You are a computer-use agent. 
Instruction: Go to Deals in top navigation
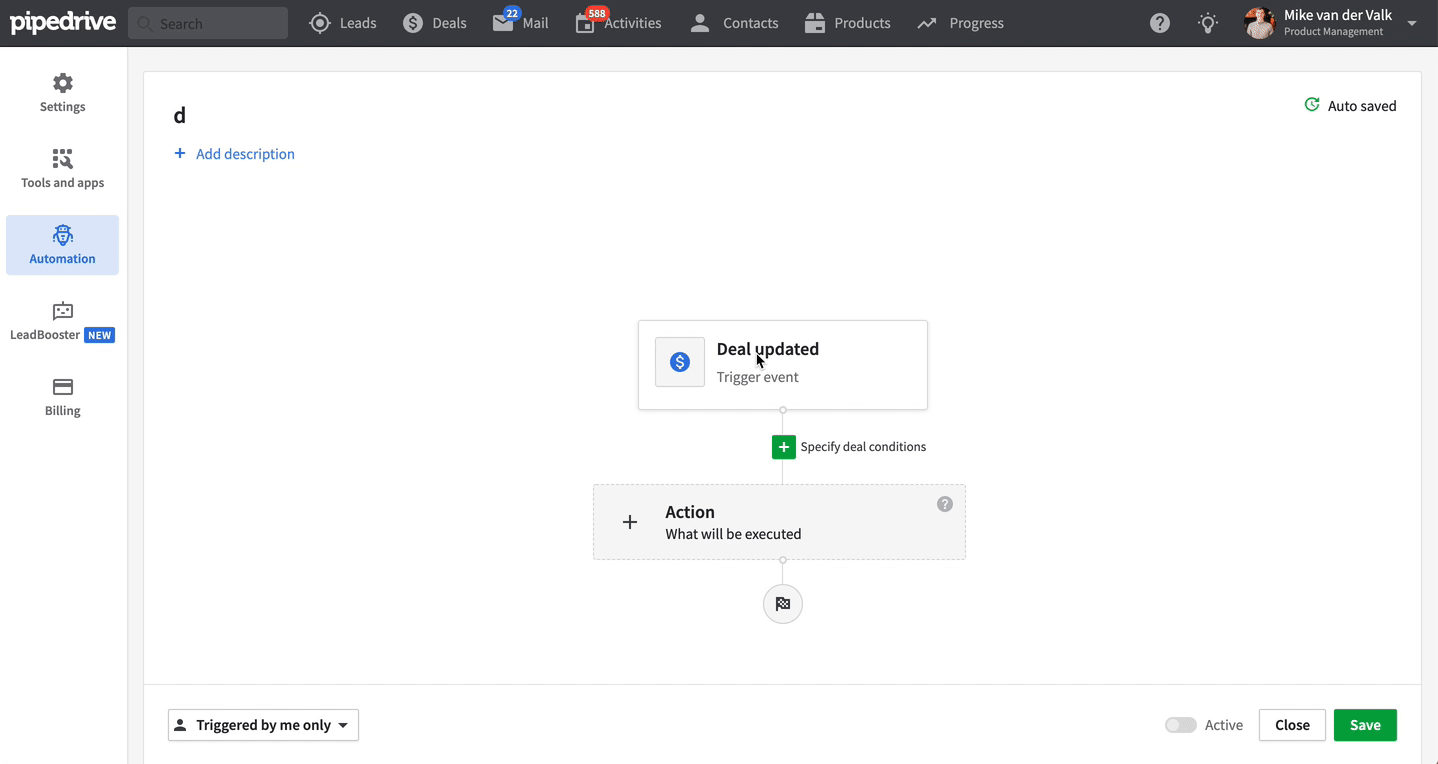coord(435,23)
